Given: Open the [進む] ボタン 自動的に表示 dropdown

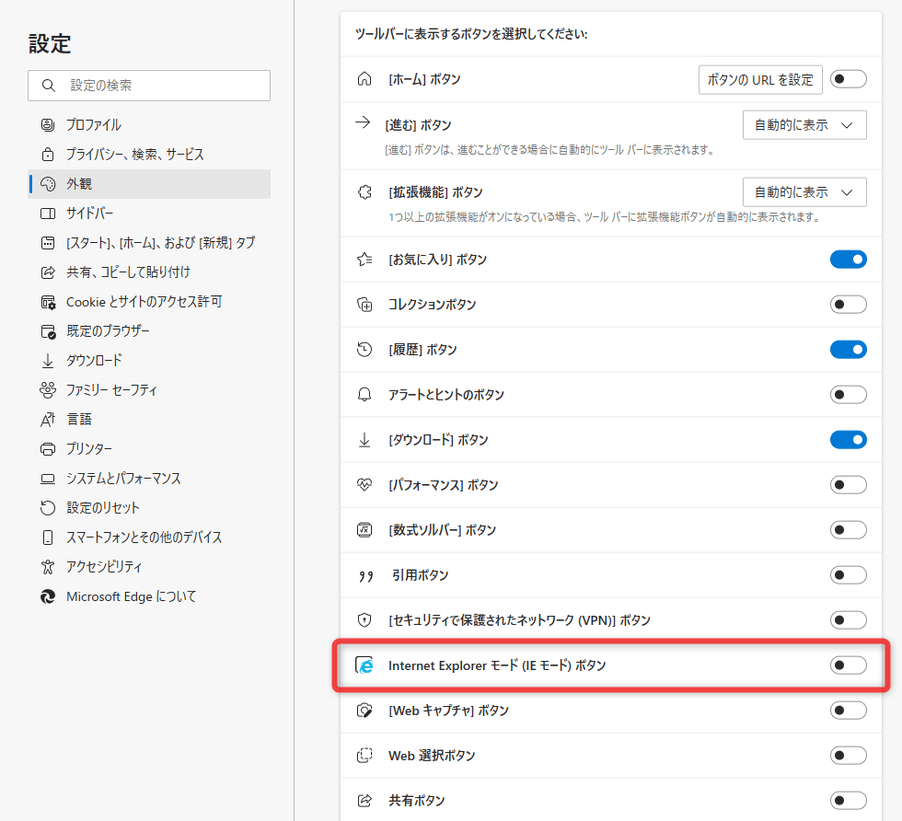Looking at the screenshot, I should pyautogui.click(x=804, y=125).
